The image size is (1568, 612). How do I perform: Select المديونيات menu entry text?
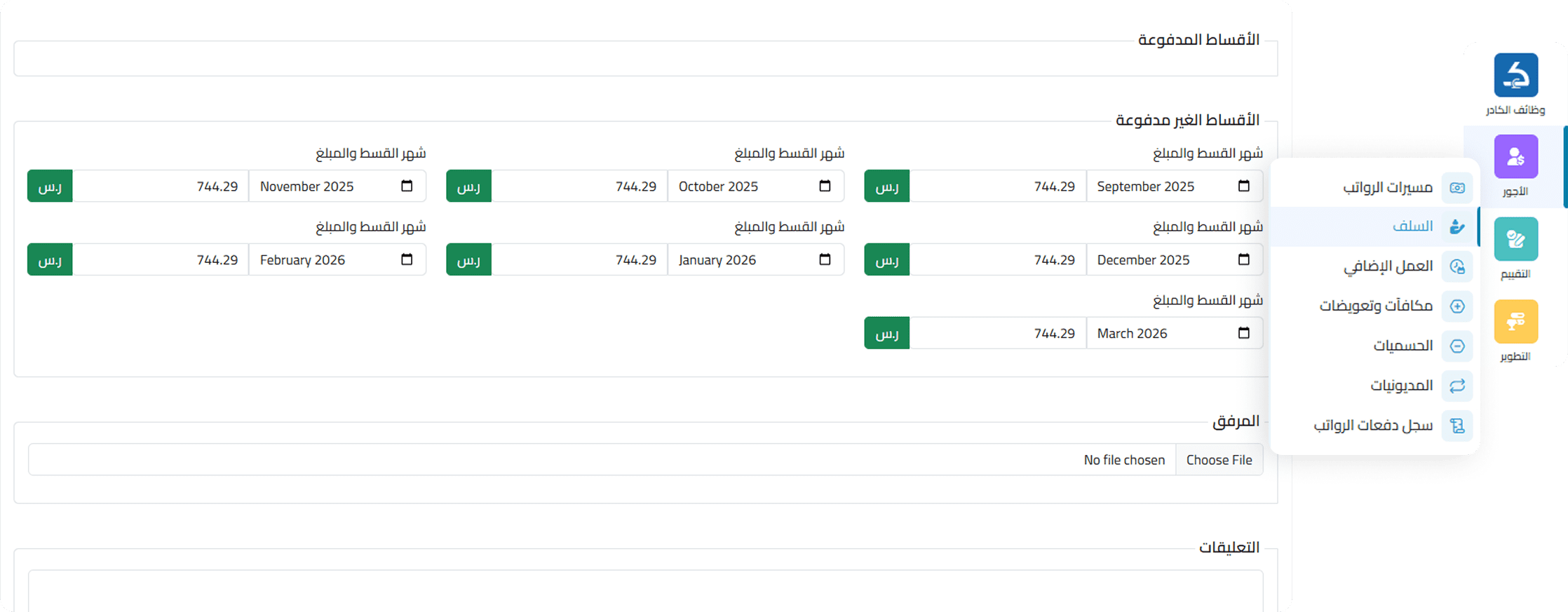[1401, 386]
